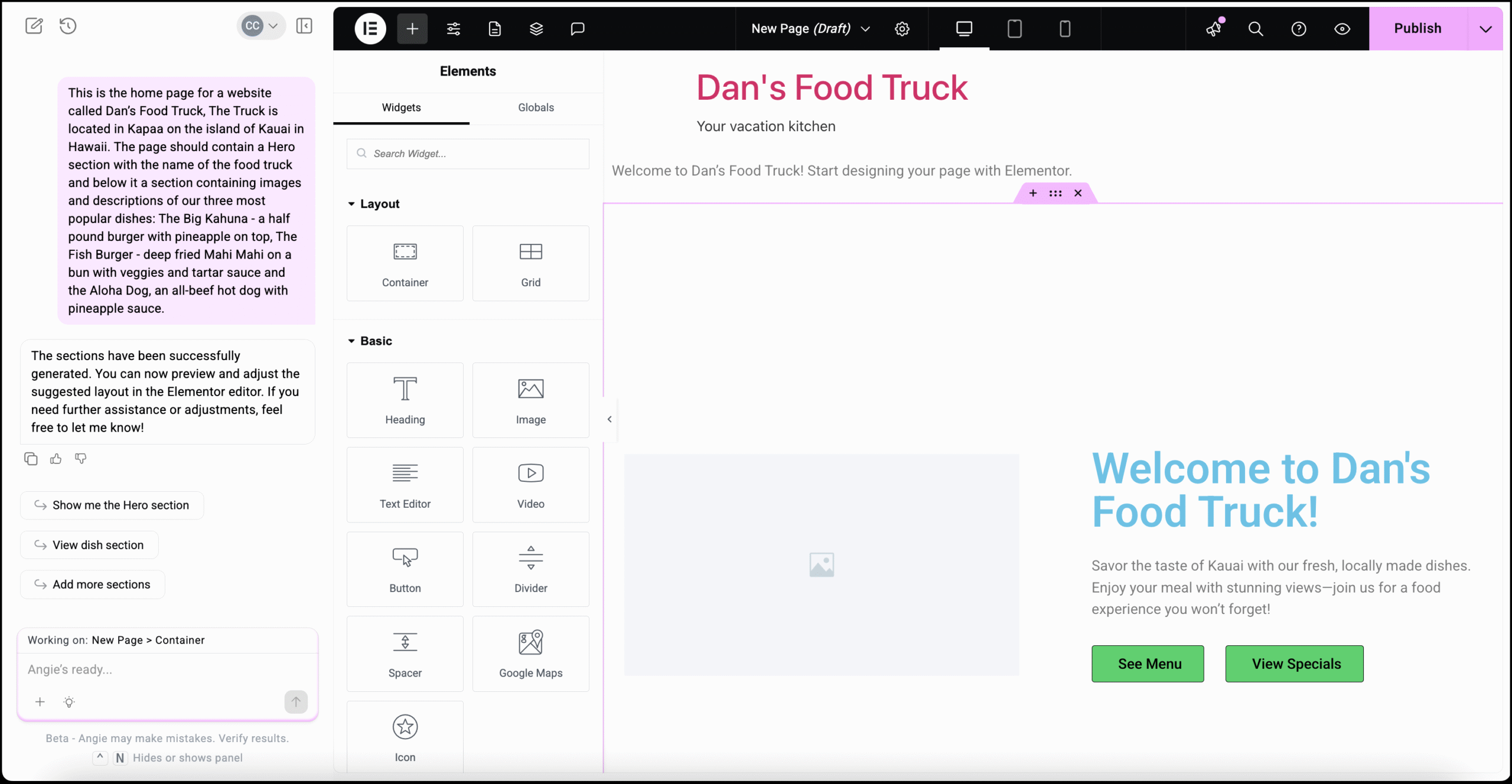Click the Publish button
The height and width of the screenshot is (784, 1512).
pyautogui.click(x=1417, y=28)
